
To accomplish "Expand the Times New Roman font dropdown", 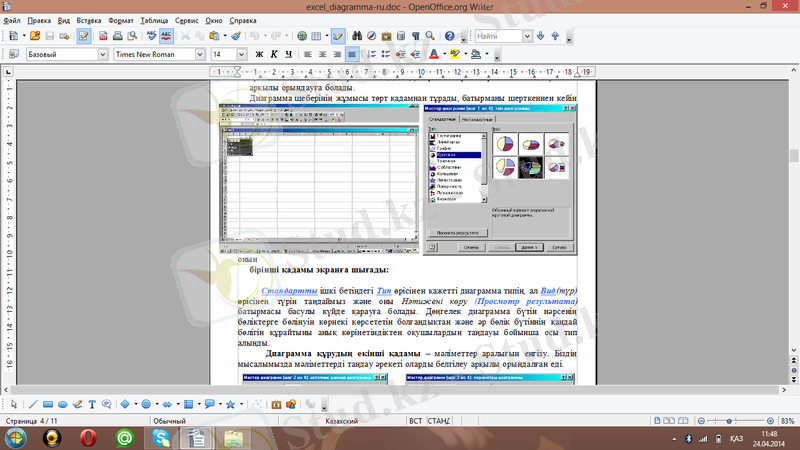I will point(202,54).
